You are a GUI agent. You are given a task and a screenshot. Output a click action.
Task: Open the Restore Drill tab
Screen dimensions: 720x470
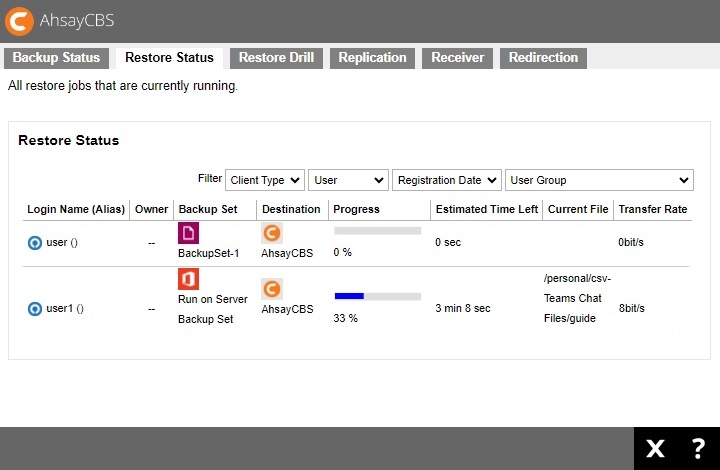click(x=276, y=58)
